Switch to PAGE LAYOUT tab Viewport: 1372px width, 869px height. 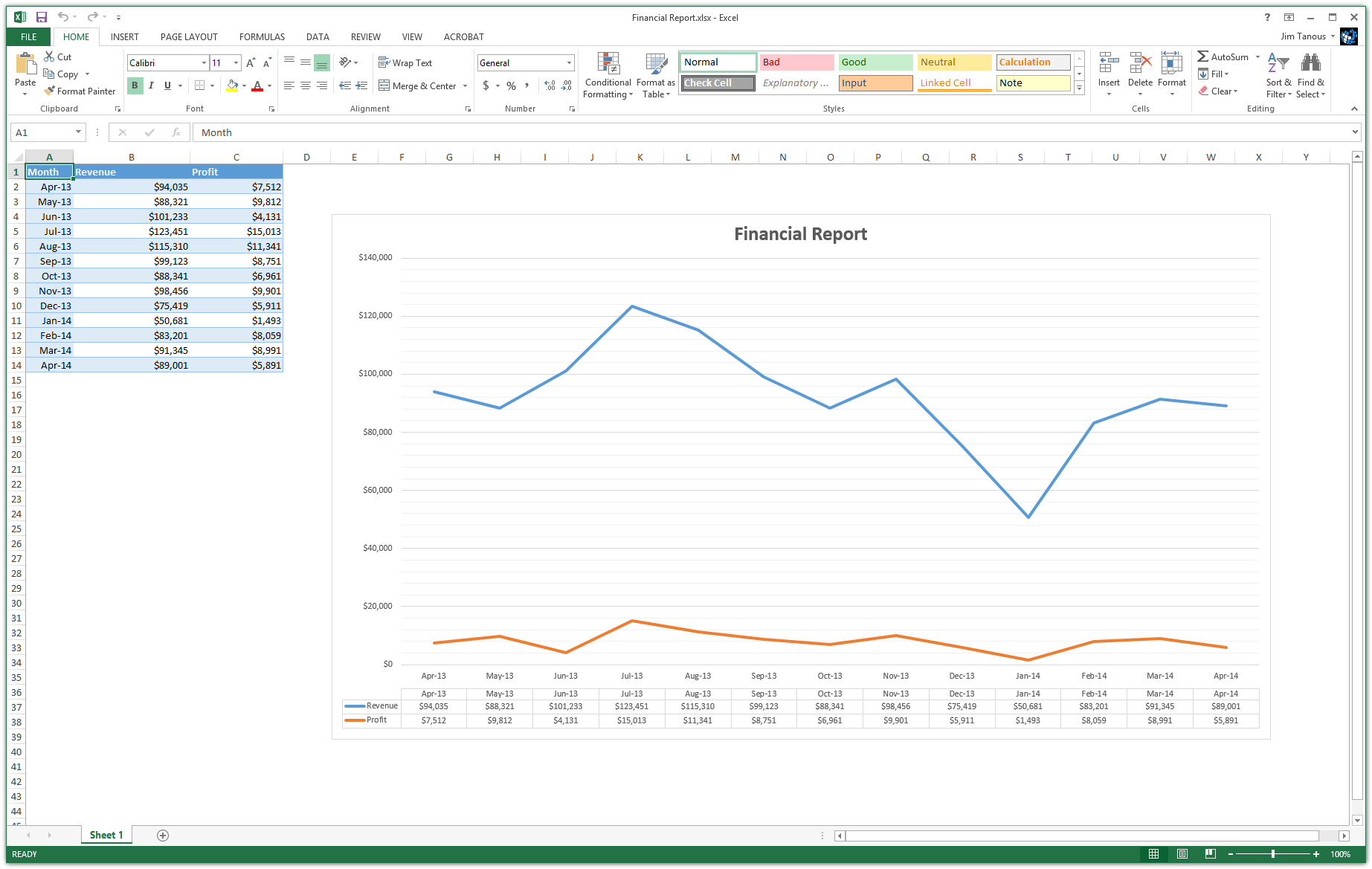tap(189, 36)
